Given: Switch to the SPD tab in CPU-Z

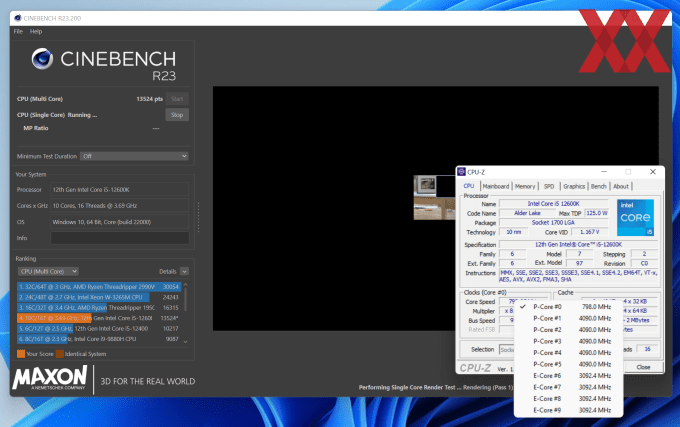Looking at the screenshot, I should [549, 186].
